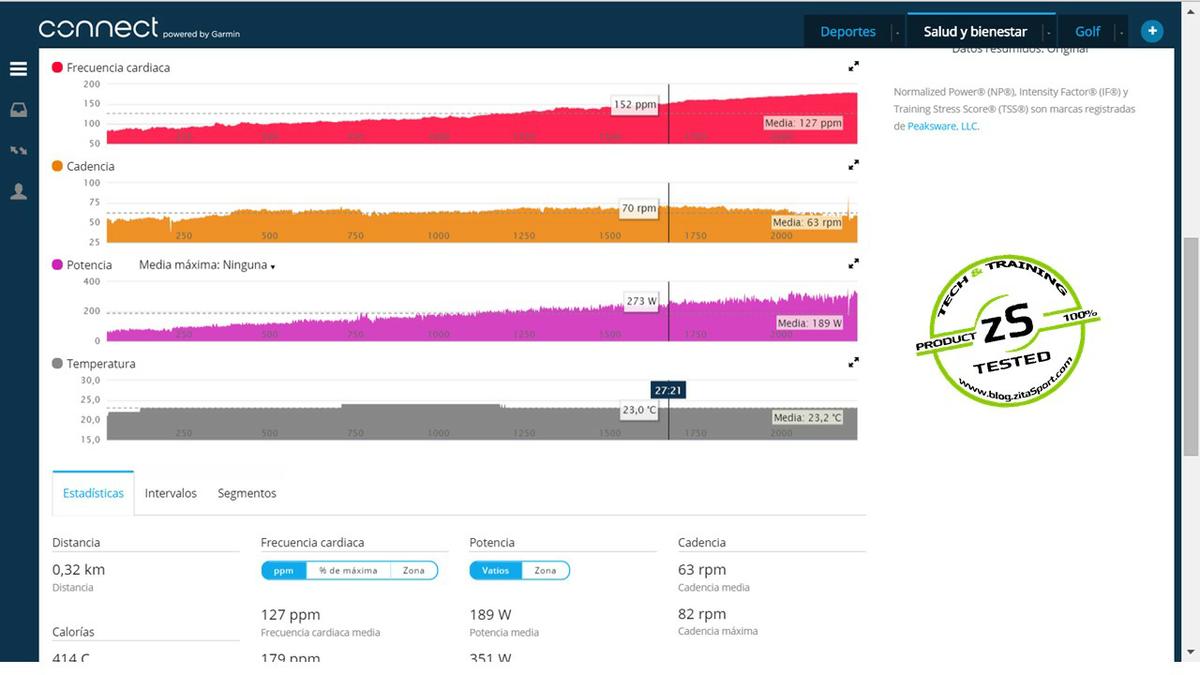Click the inbox tray icon in sidebar

click(18, 110)
